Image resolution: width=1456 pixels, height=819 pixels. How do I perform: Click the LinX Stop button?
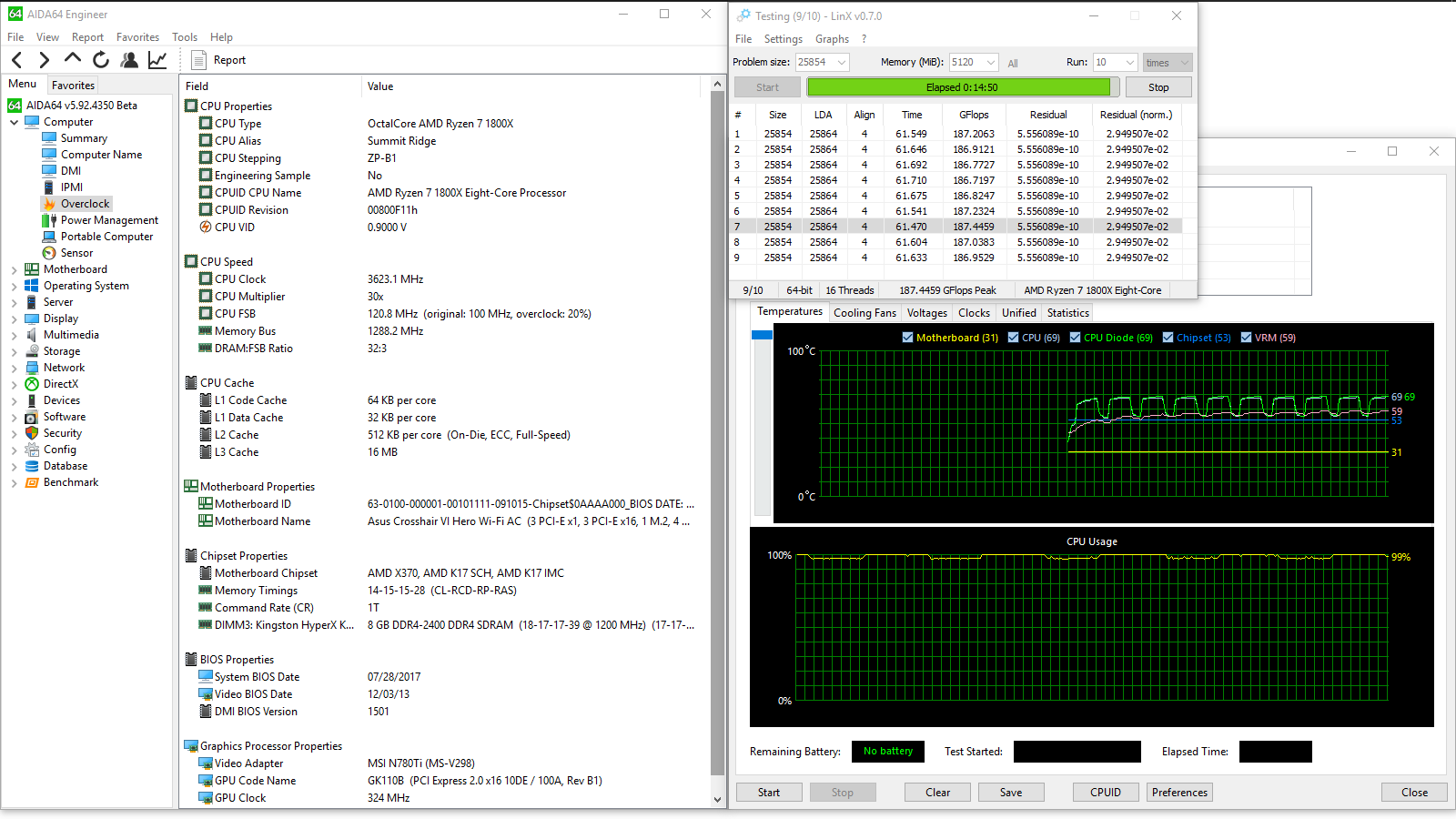tap(1158, 87)
